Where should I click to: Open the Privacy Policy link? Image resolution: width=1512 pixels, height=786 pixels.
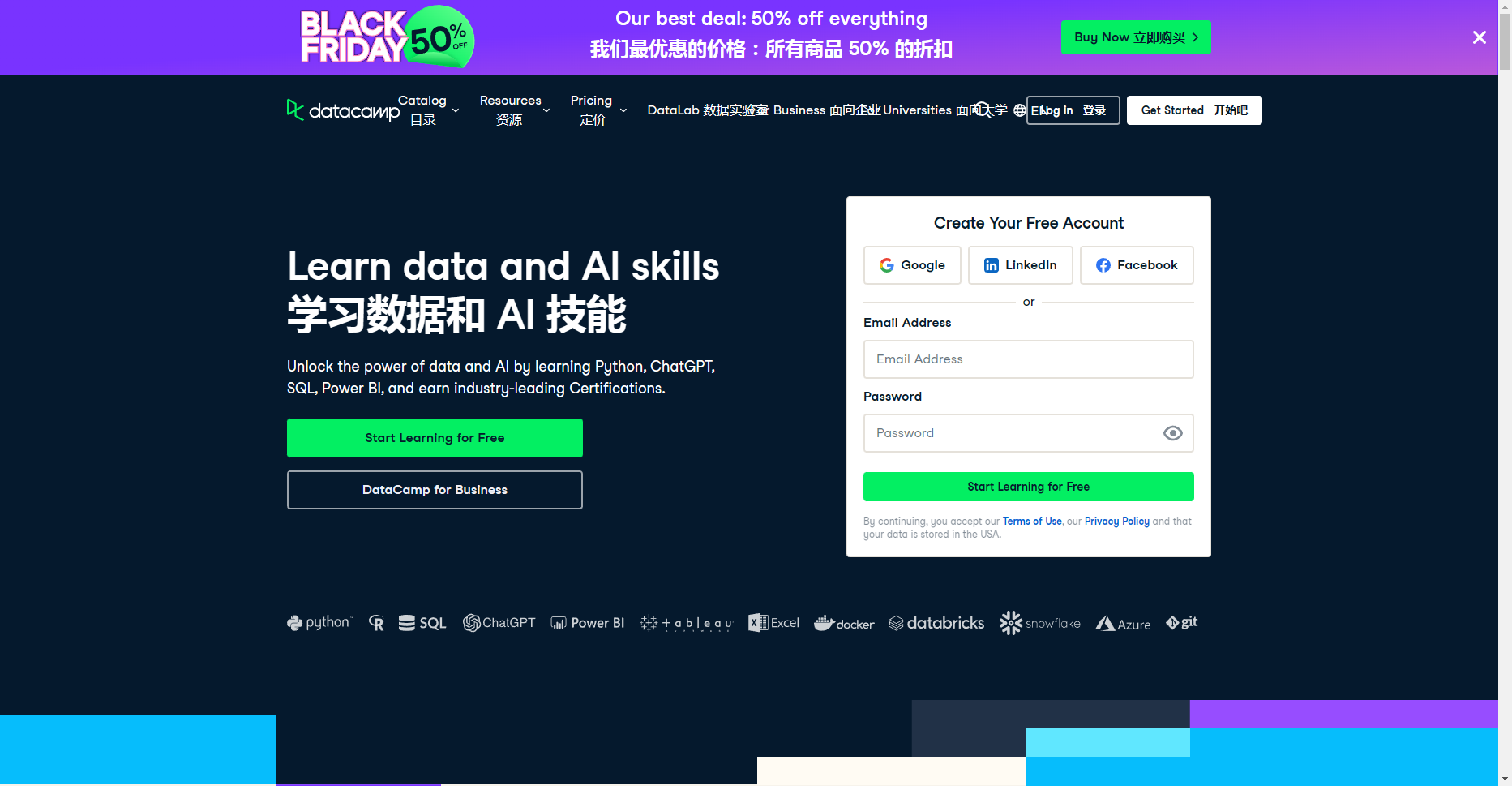click(1116, 522)
